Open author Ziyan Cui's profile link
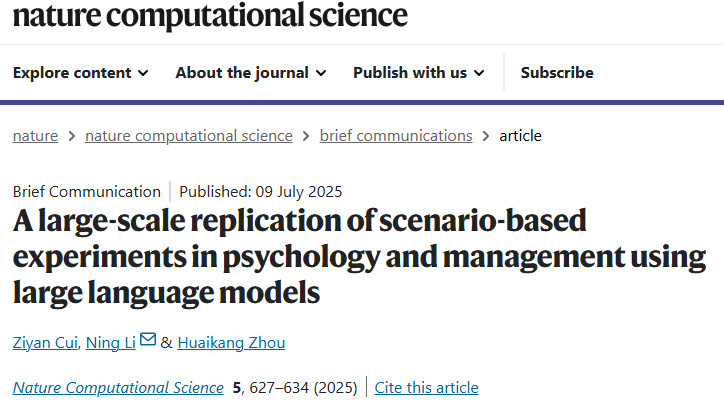 pos(43,343)
